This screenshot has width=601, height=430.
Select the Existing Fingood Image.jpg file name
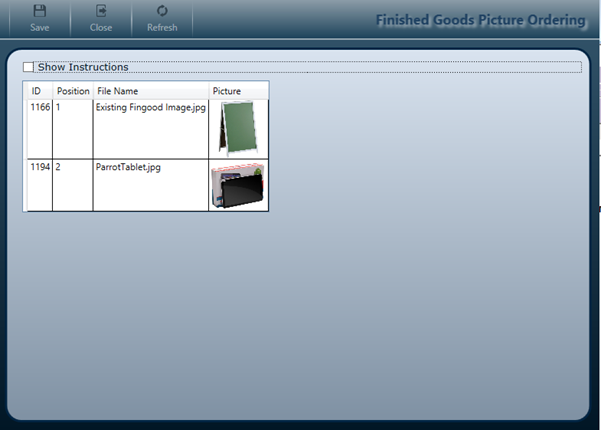[x=150, y=107]
